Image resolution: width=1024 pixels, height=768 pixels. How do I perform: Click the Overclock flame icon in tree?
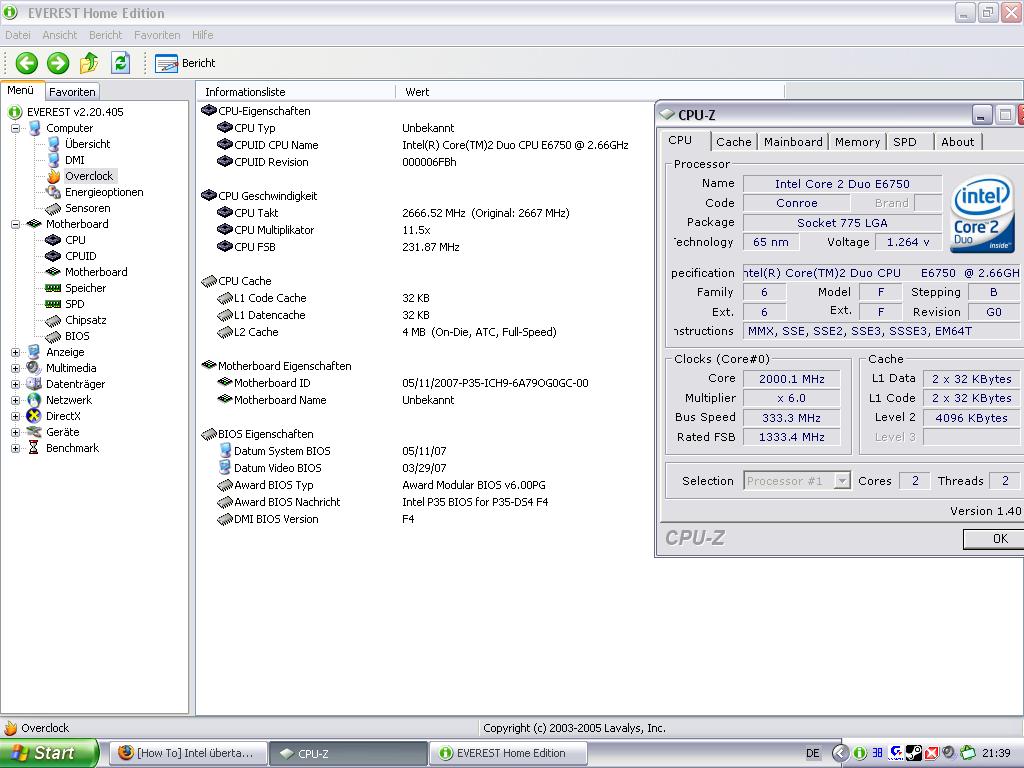[54, 176]
